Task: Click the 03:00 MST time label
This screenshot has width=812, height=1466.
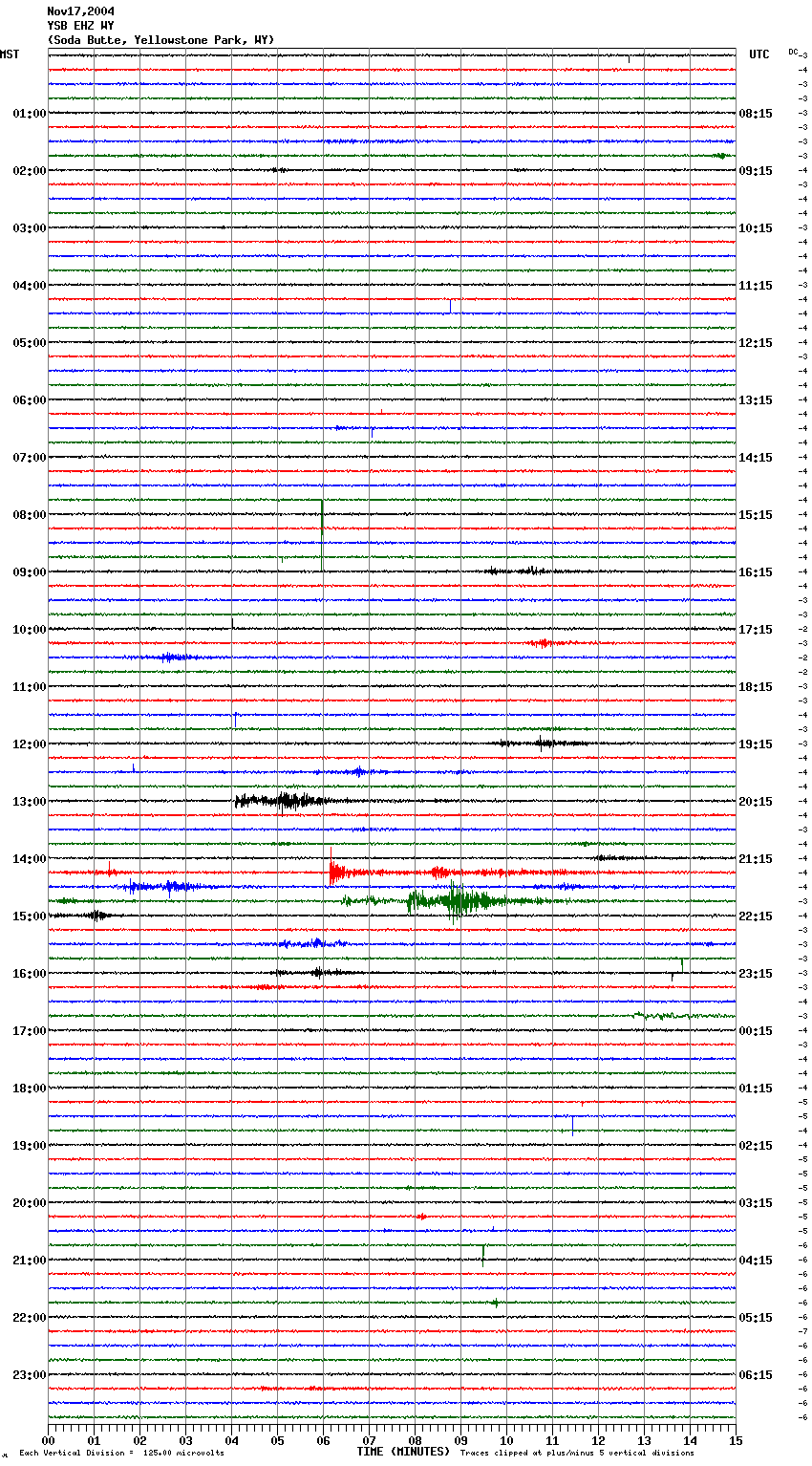Action: pyautogui.click(x=29, y=228)
